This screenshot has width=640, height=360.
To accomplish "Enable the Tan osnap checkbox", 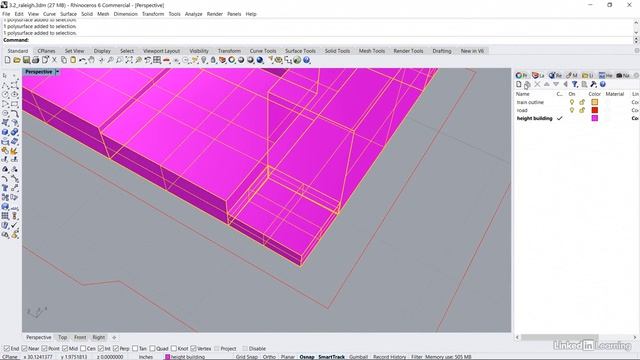I will point(135,349).
